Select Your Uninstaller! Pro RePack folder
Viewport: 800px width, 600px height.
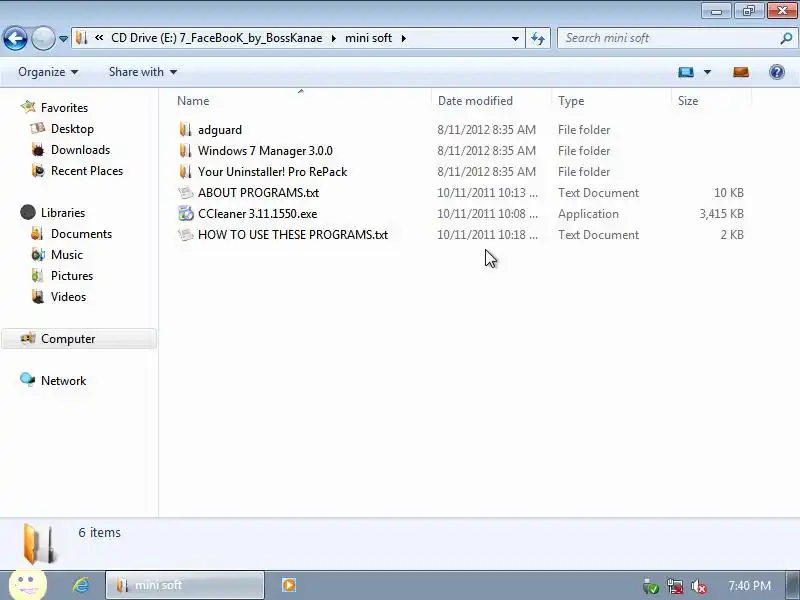[x=272, y=172]
